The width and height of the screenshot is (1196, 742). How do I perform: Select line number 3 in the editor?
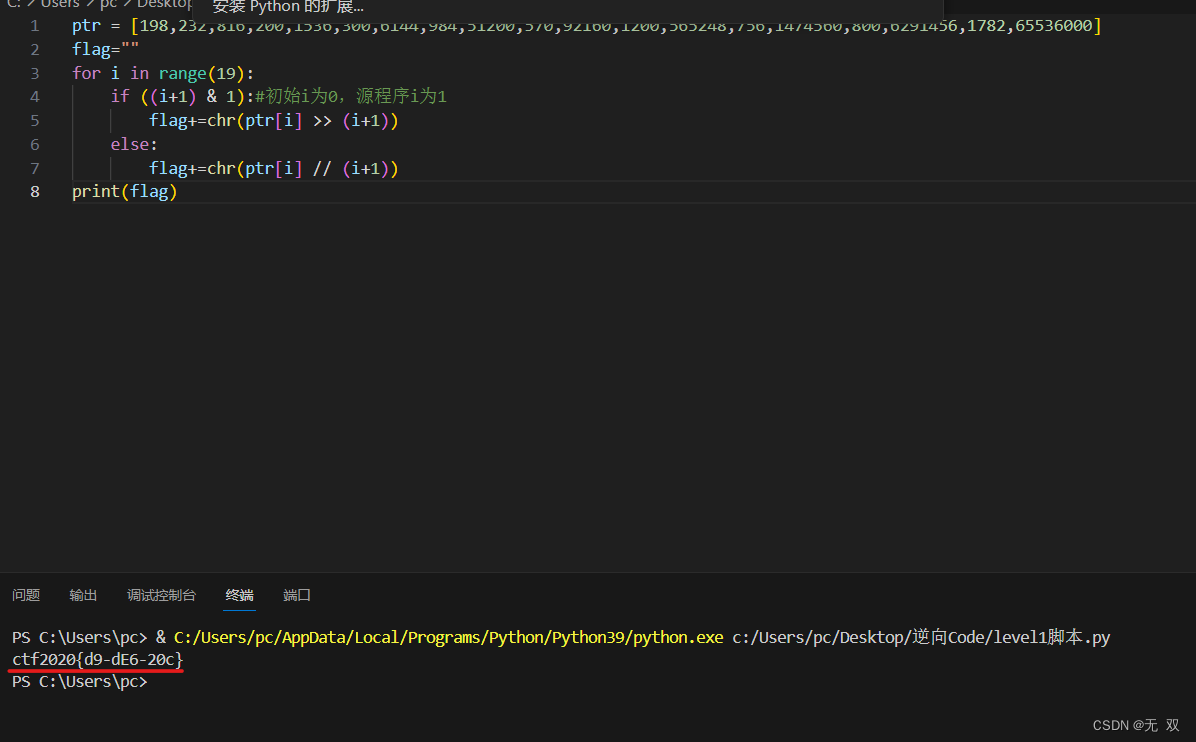click(x=35, y=72)
